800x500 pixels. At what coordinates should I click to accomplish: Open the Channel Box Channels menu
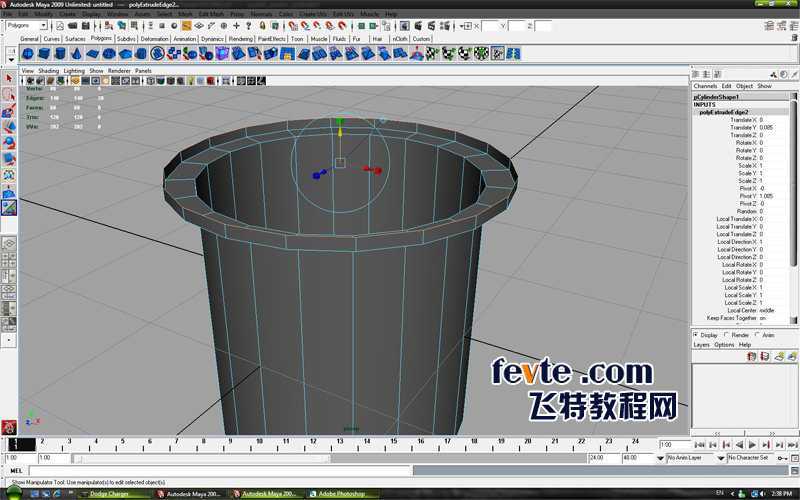point(705,86)
